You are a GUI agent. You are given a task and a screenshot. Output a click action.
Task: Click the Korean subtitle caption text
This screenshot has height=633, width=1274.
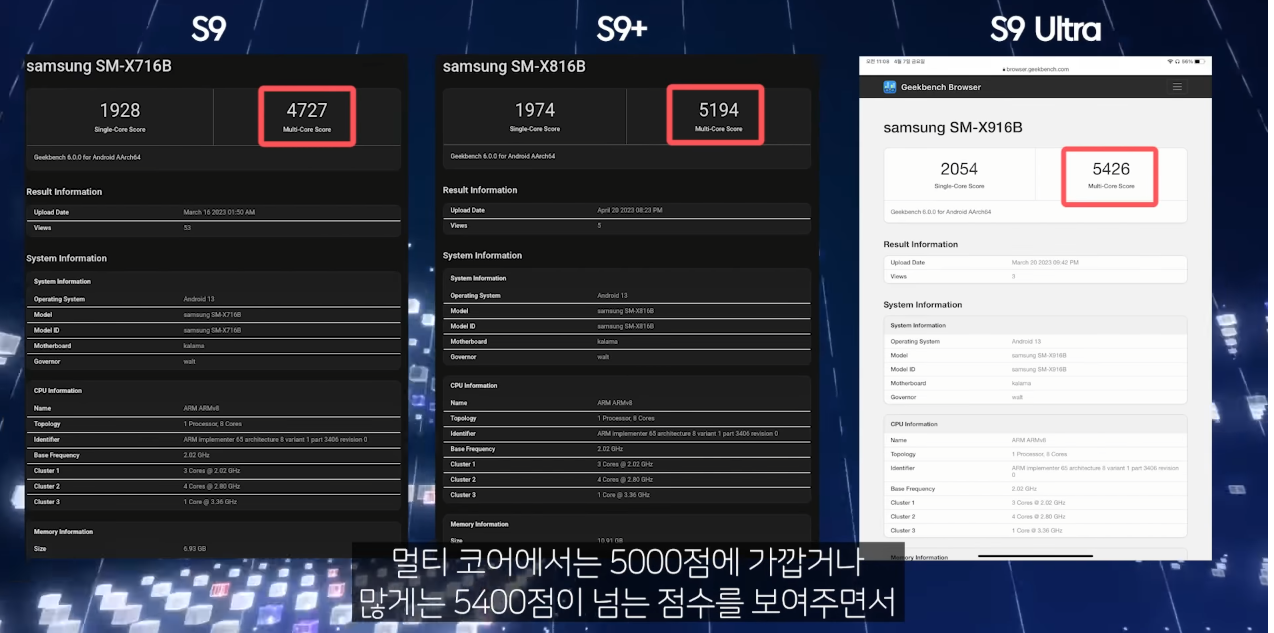(x=627, y=583)
